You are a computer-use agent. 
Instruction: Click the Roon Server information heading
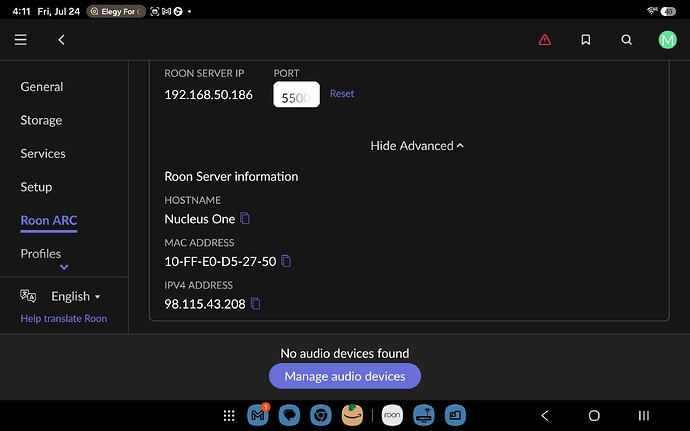(231, 177)
